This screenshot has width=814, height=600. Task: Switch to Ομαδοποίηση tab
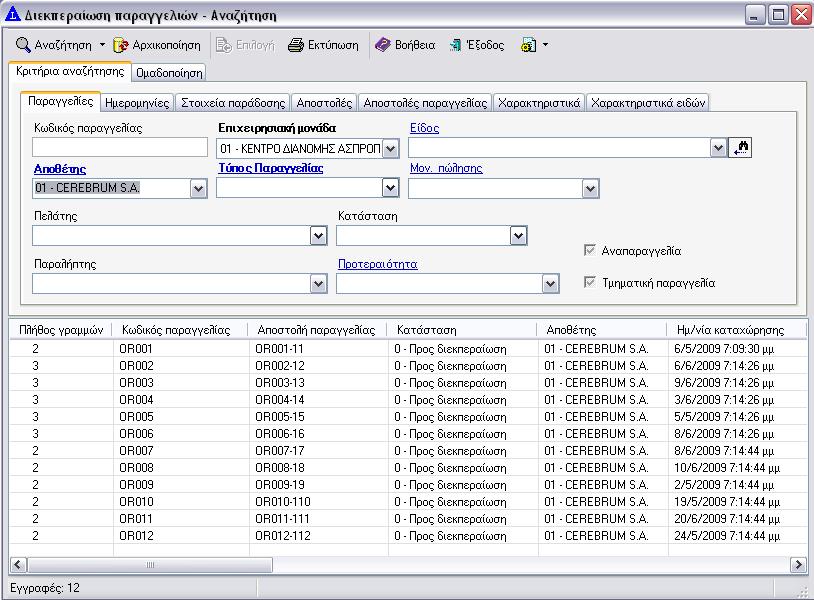(169, 73)
